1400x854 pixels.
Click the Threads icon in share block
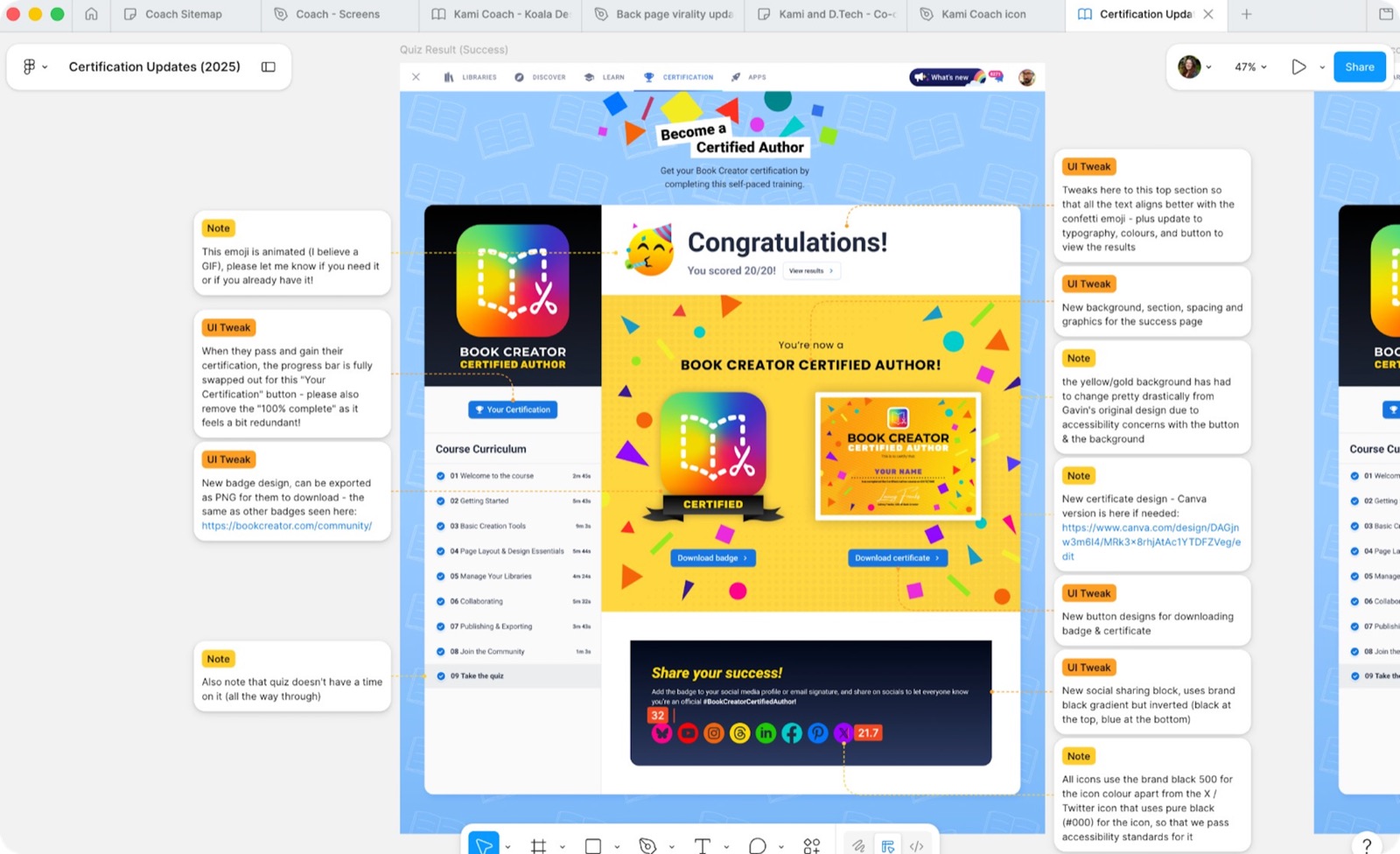click(x=740, y=733)
